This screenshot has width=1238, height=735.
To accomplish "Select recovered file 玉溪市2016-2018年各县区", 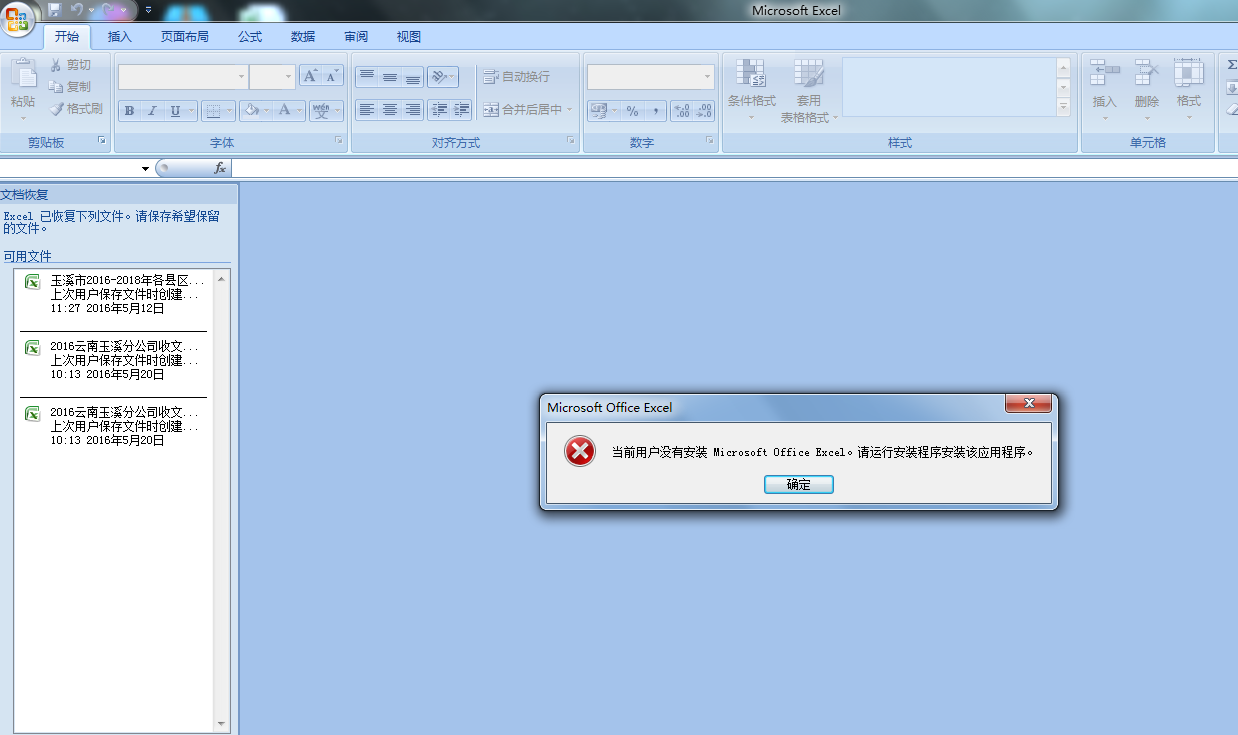I will pos(114,294).
